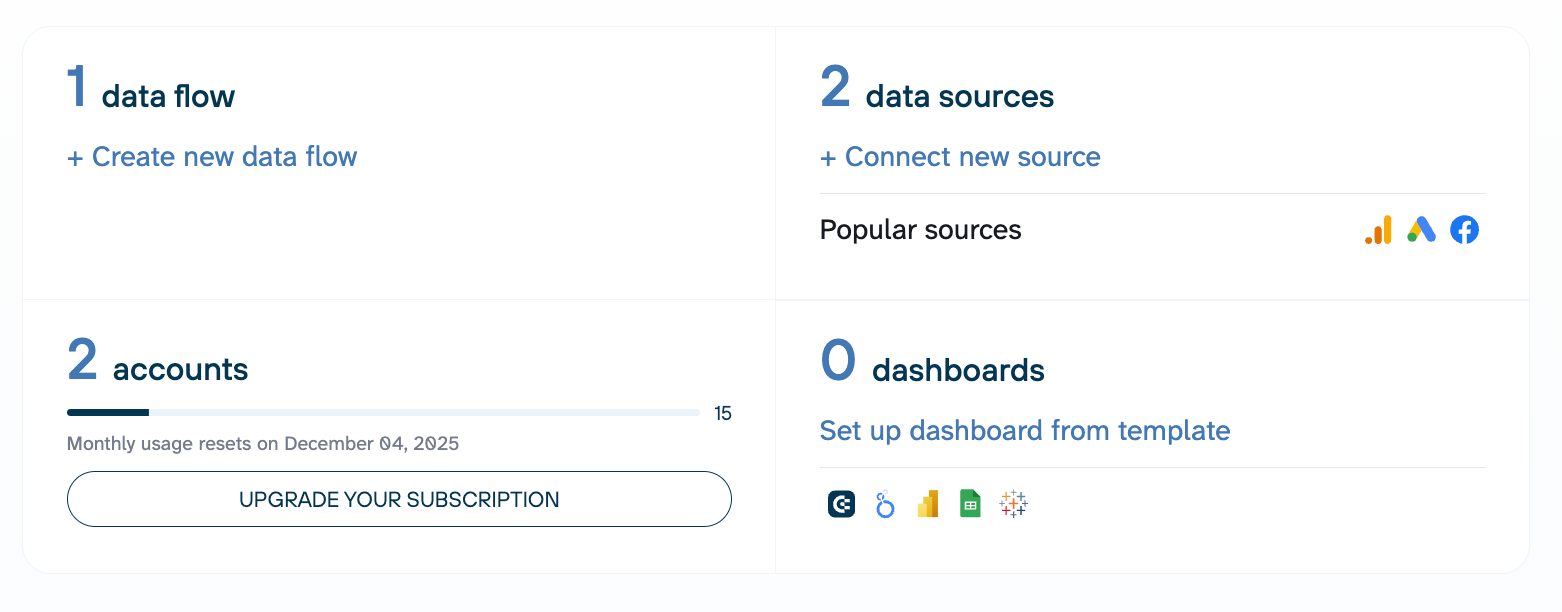1562x612 pixels.
Task: Click the Google Analytics source icon
Action: pos(1378,230)
